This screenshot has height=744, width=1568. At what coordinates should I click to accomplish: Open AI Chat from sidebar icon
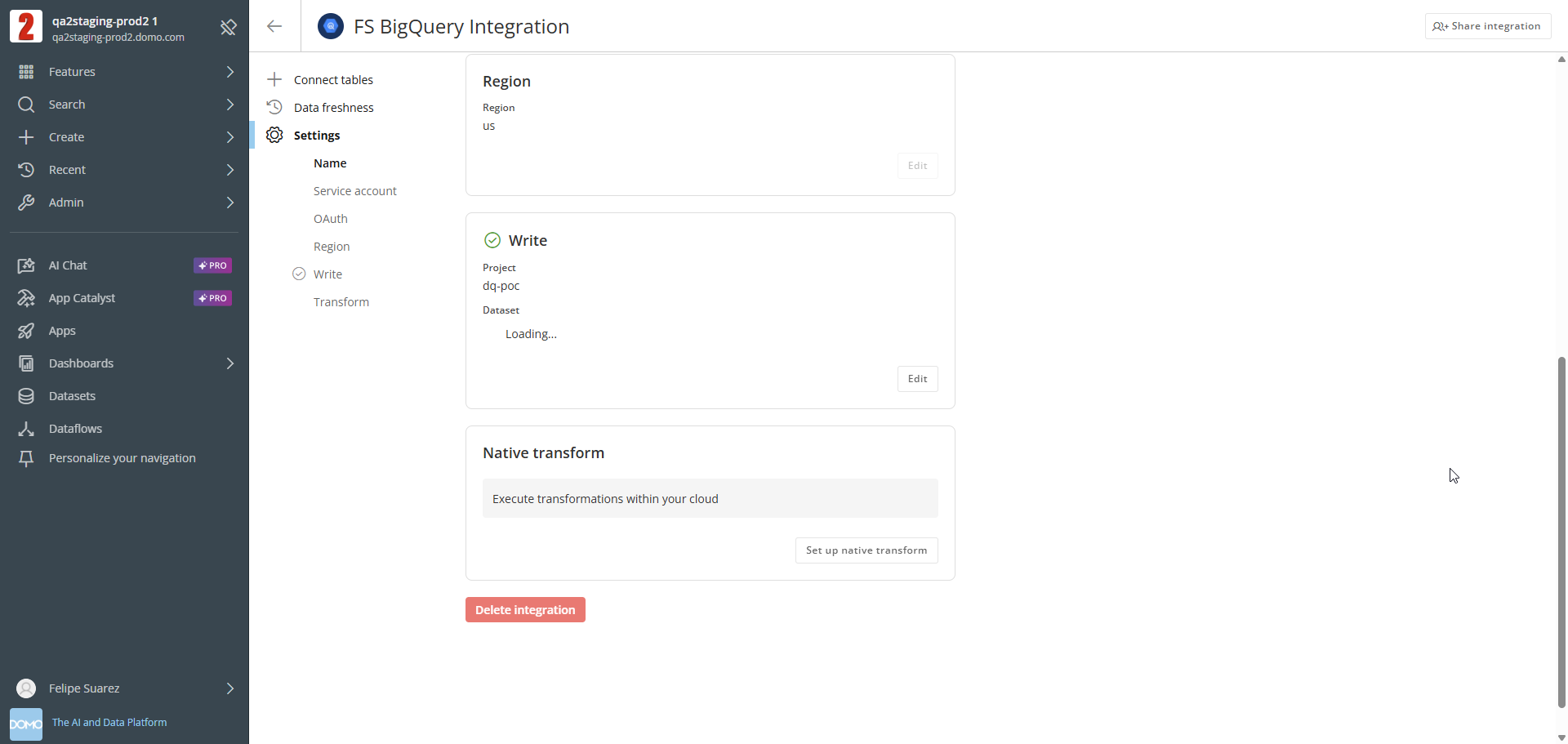tap(26, 265)
